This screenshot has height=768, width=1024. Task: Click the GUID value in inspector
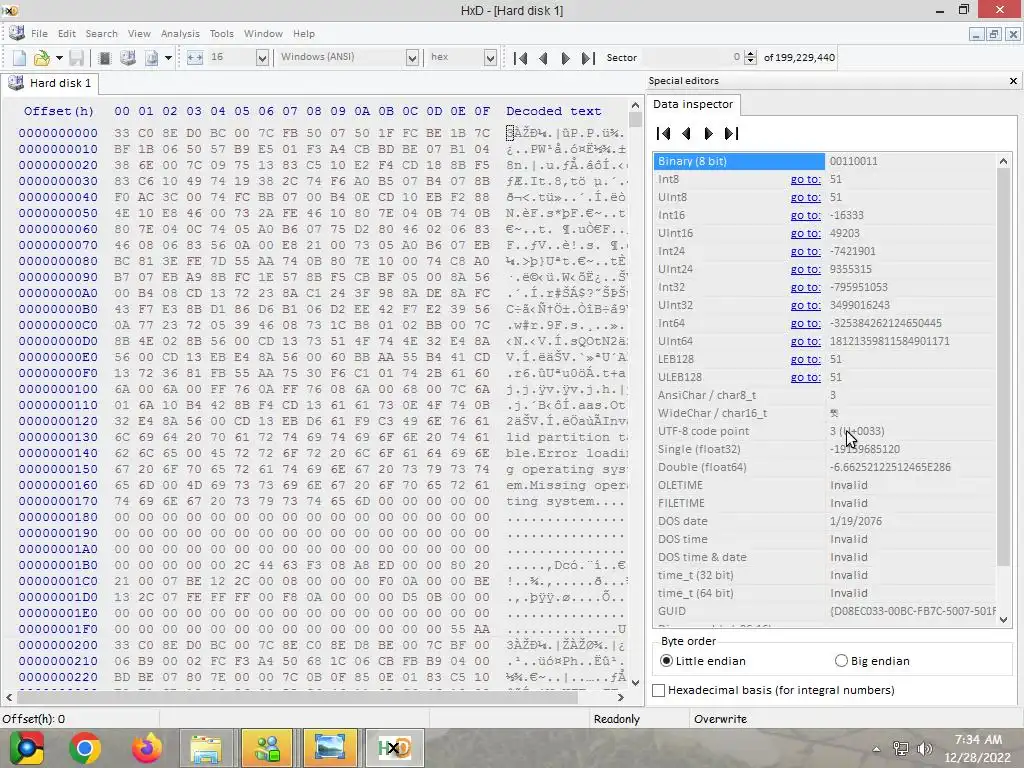tap(912, 611)
